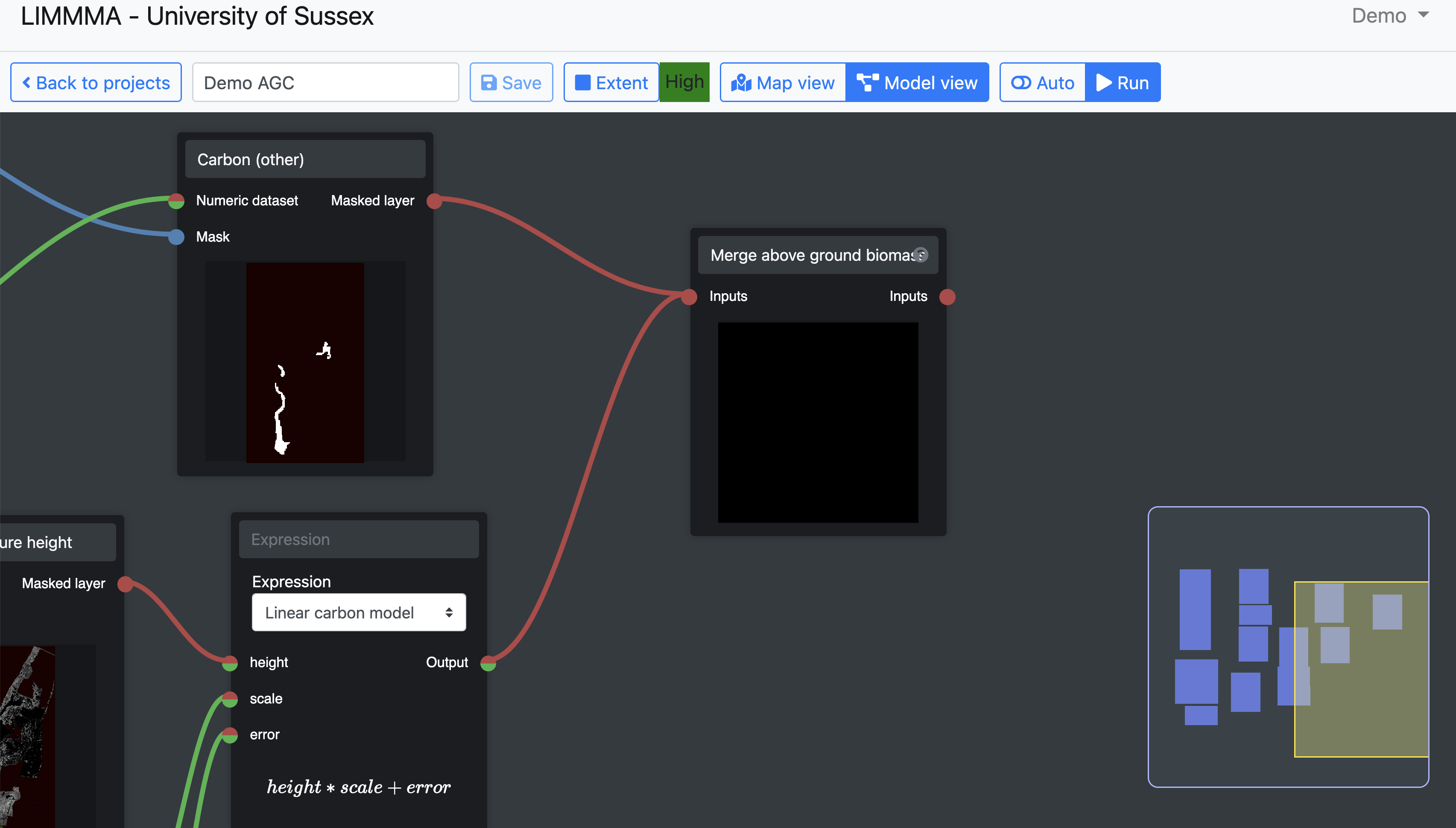1456x828 pixels.
Task: Click the help icon on Merge node
Action: coord(920,255)
